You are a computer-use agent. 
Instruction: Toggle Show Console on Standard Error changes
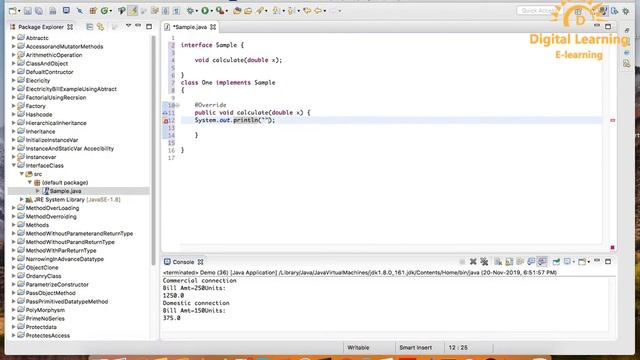[542, 262]
